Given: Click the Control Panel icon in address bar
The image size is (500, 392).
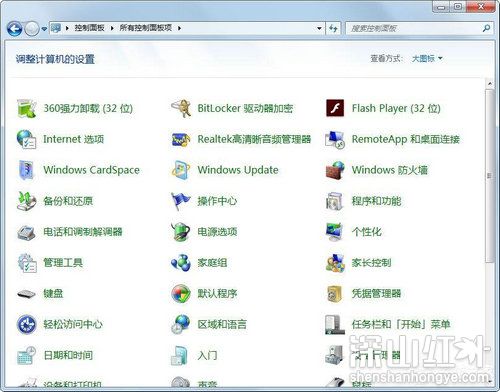Looking at the screenshot, I should (56, 28).
